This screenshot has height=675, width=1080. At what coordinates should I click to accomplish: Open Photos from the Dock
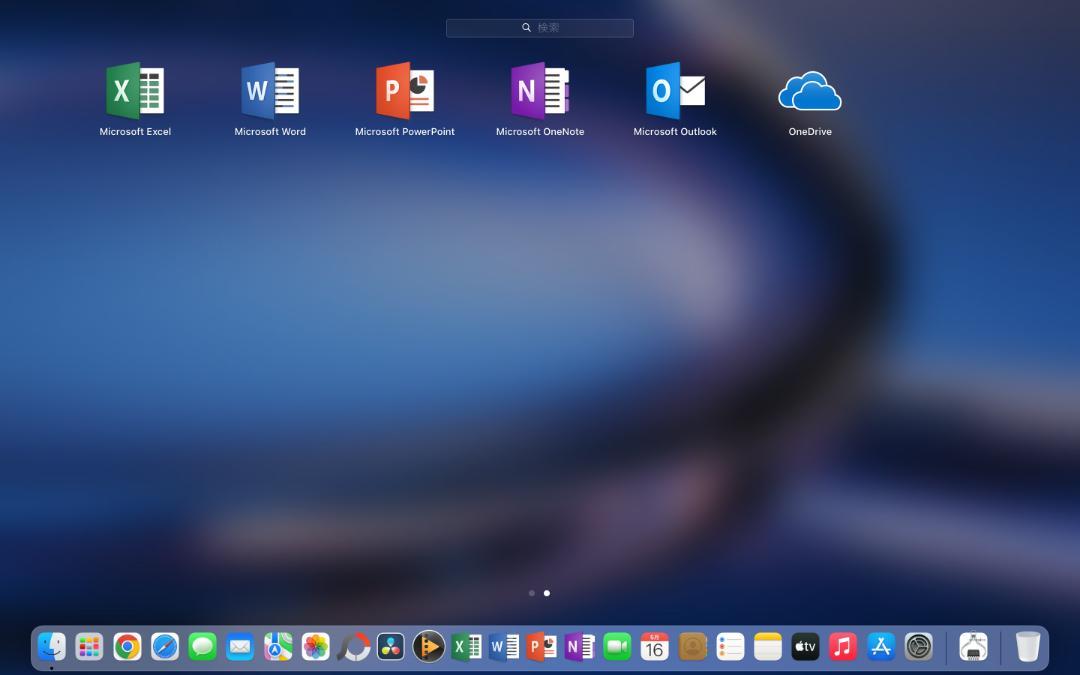315,647
